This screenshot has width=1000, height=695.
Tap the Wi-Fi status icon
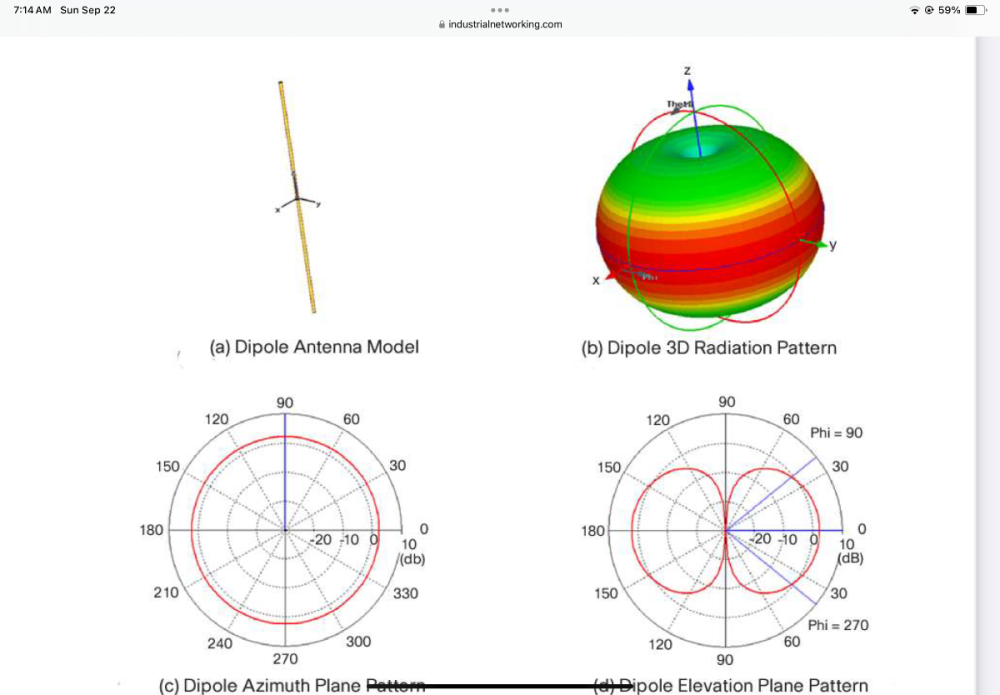(x=914, y=10)
